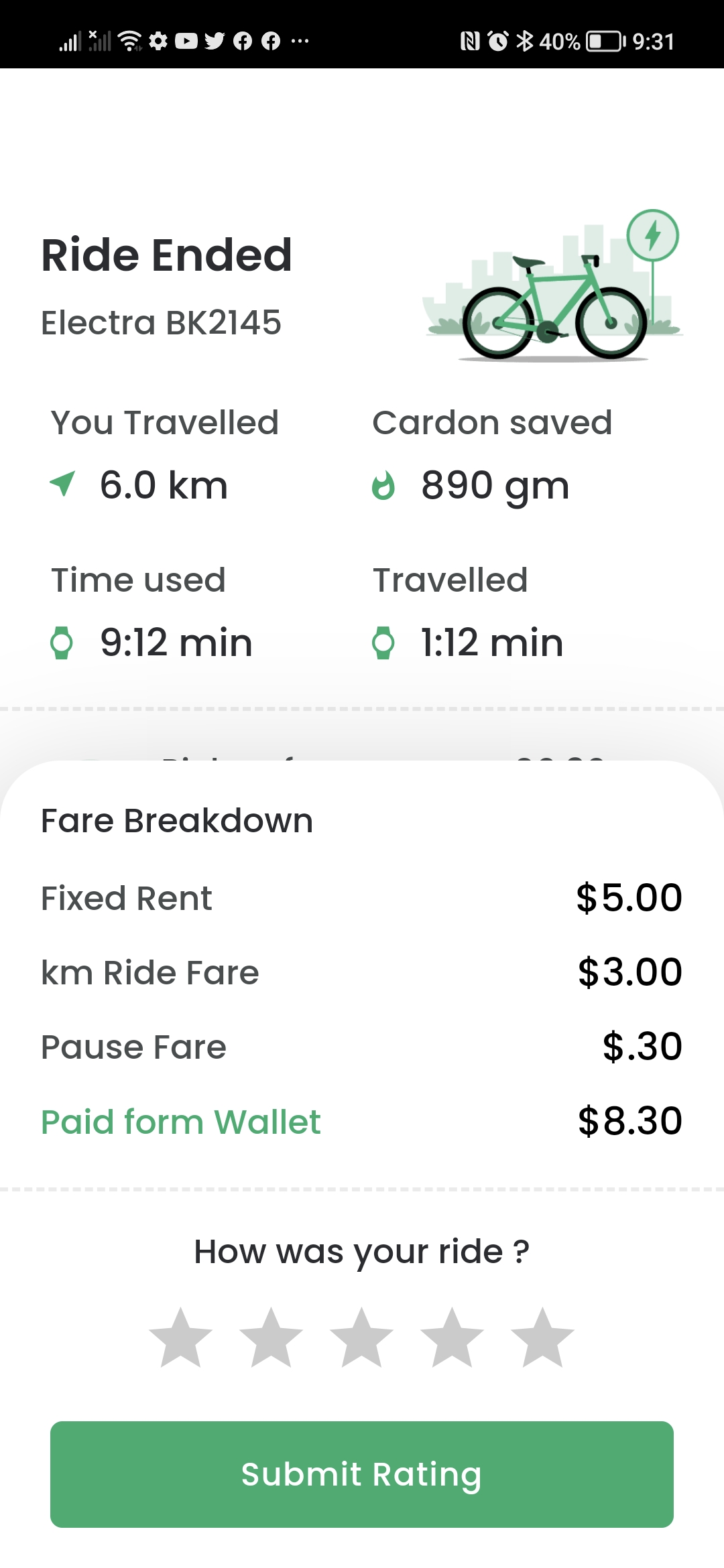Tap the settings gear notification icon
This screenshot has height=1568, width=724.
coord(158,42)
